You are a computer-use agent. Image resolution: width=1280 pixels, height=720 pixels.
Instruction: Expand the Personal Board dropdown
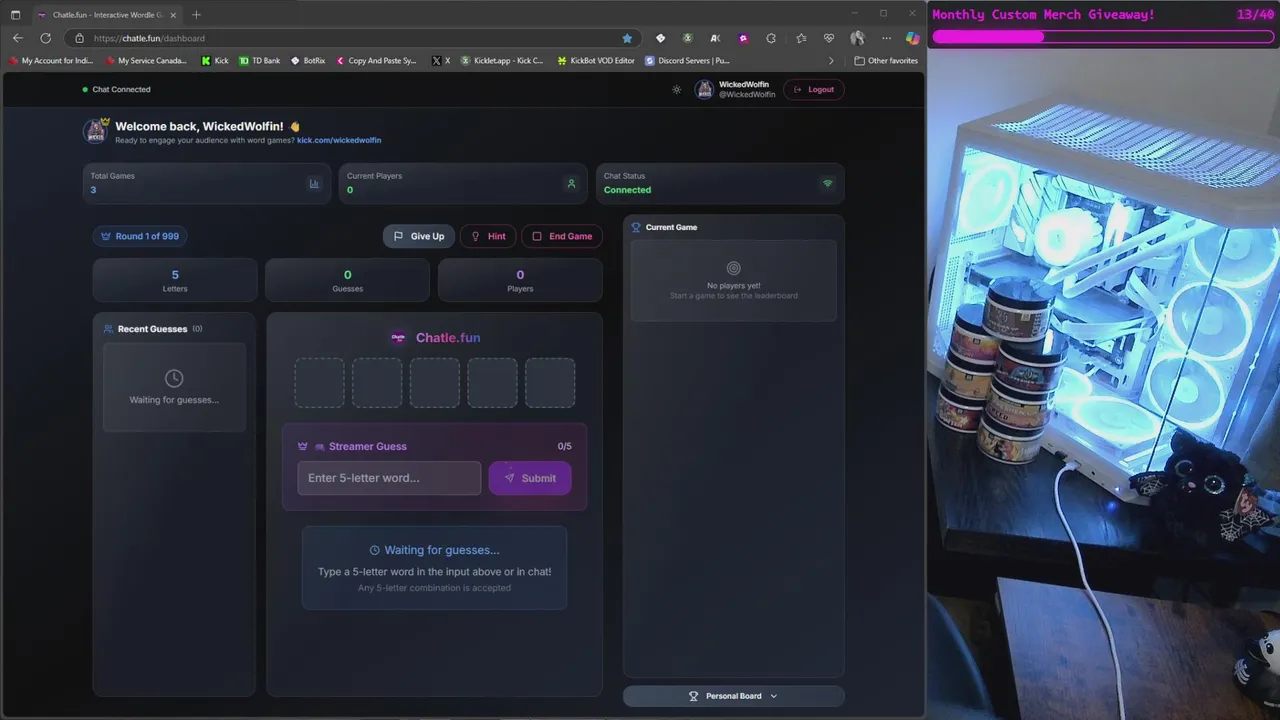[733, 696]
